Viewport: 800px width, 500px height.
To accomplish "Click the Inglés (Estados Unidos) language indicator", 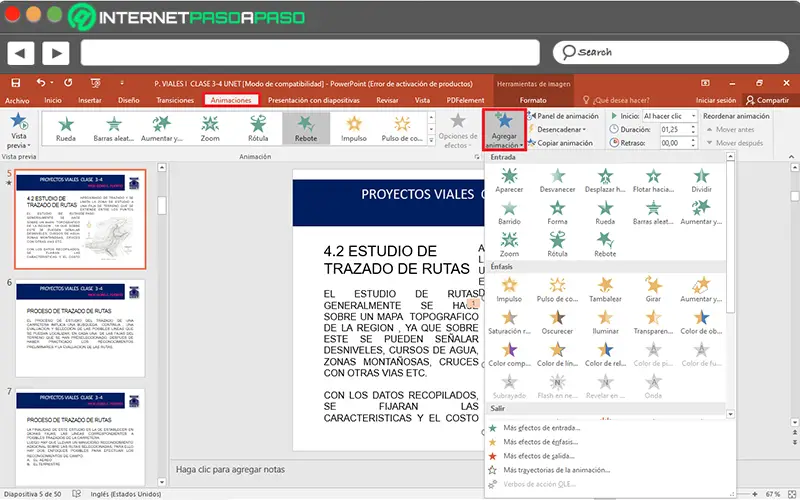I will 126,494.
